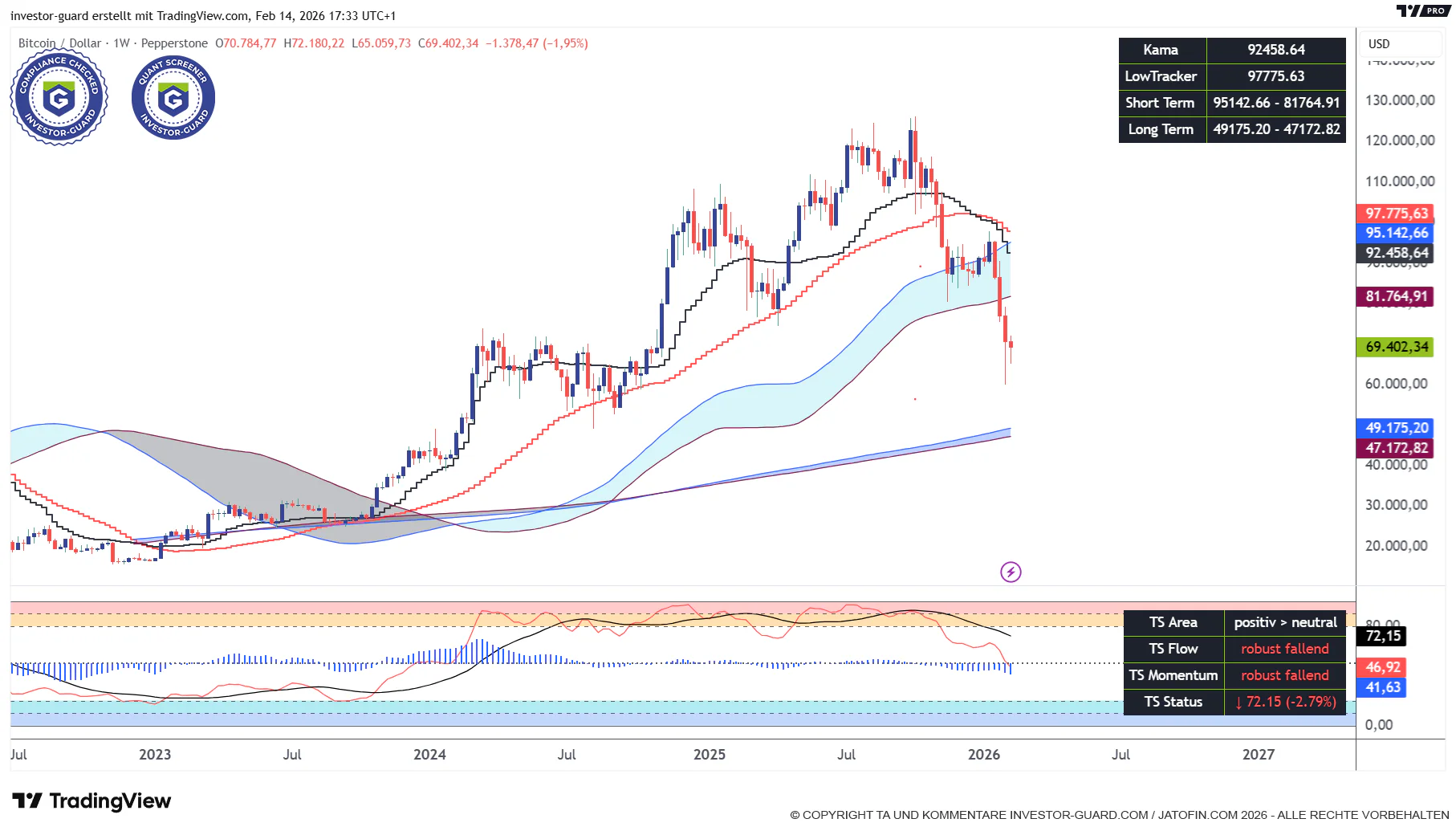
Task: Click the purple lightning bolt icon on the chart
Action: click(x=1011, y=572)
